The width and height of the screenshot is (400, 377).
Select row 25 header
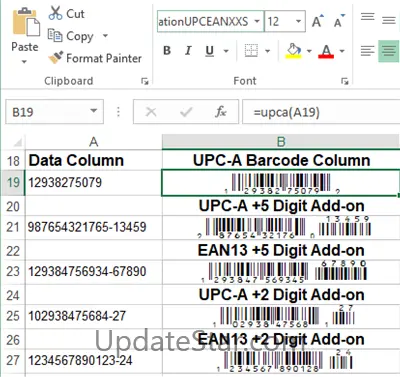(13, 316)
